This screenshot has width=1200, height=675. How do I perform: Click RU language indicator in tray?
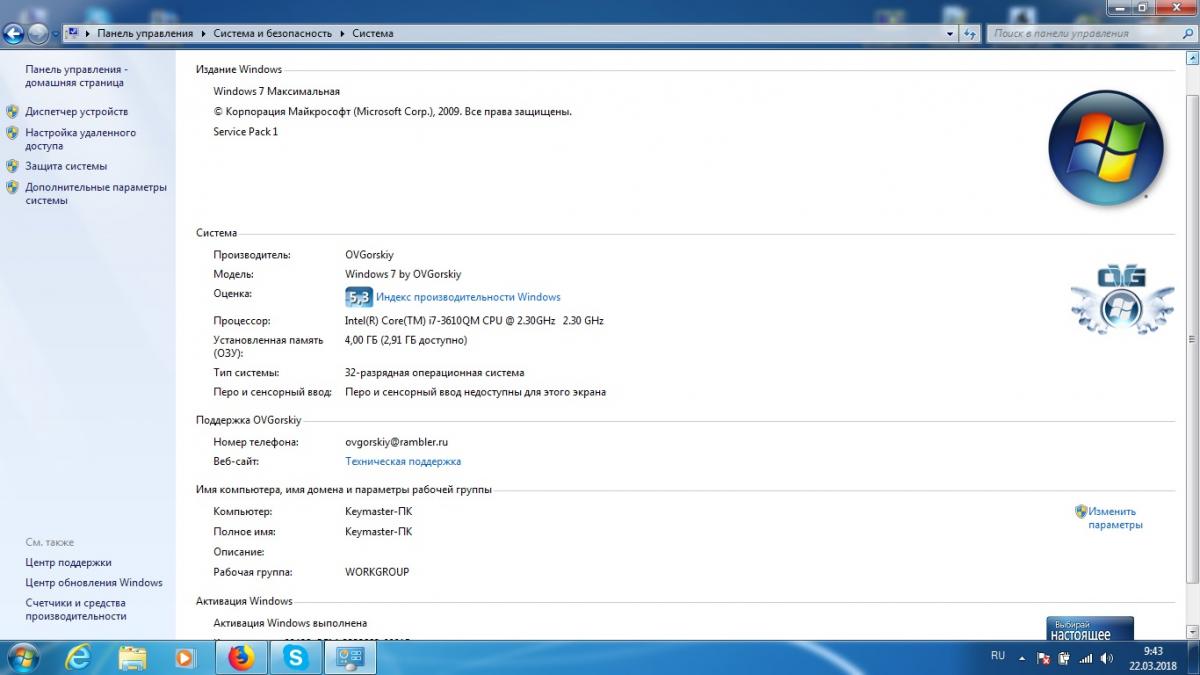tap(997, 656)
